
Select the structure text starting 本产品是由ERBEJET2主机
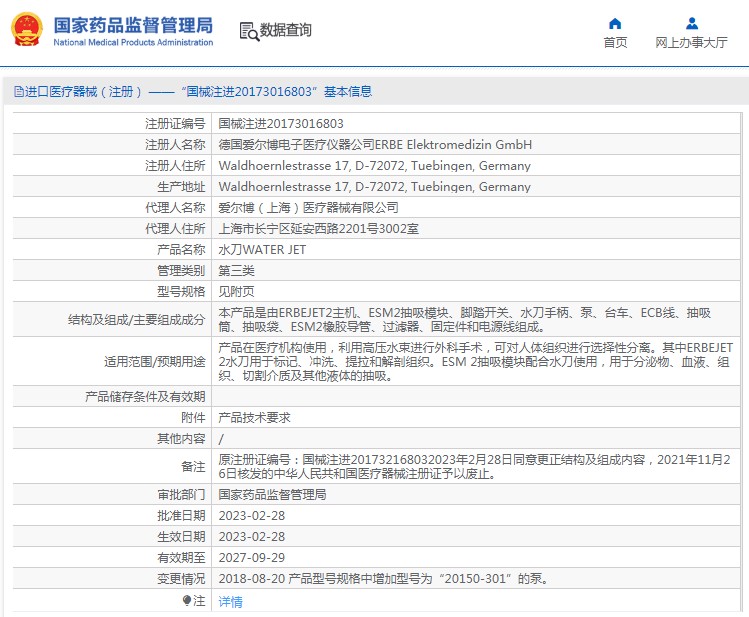point(465,320)
